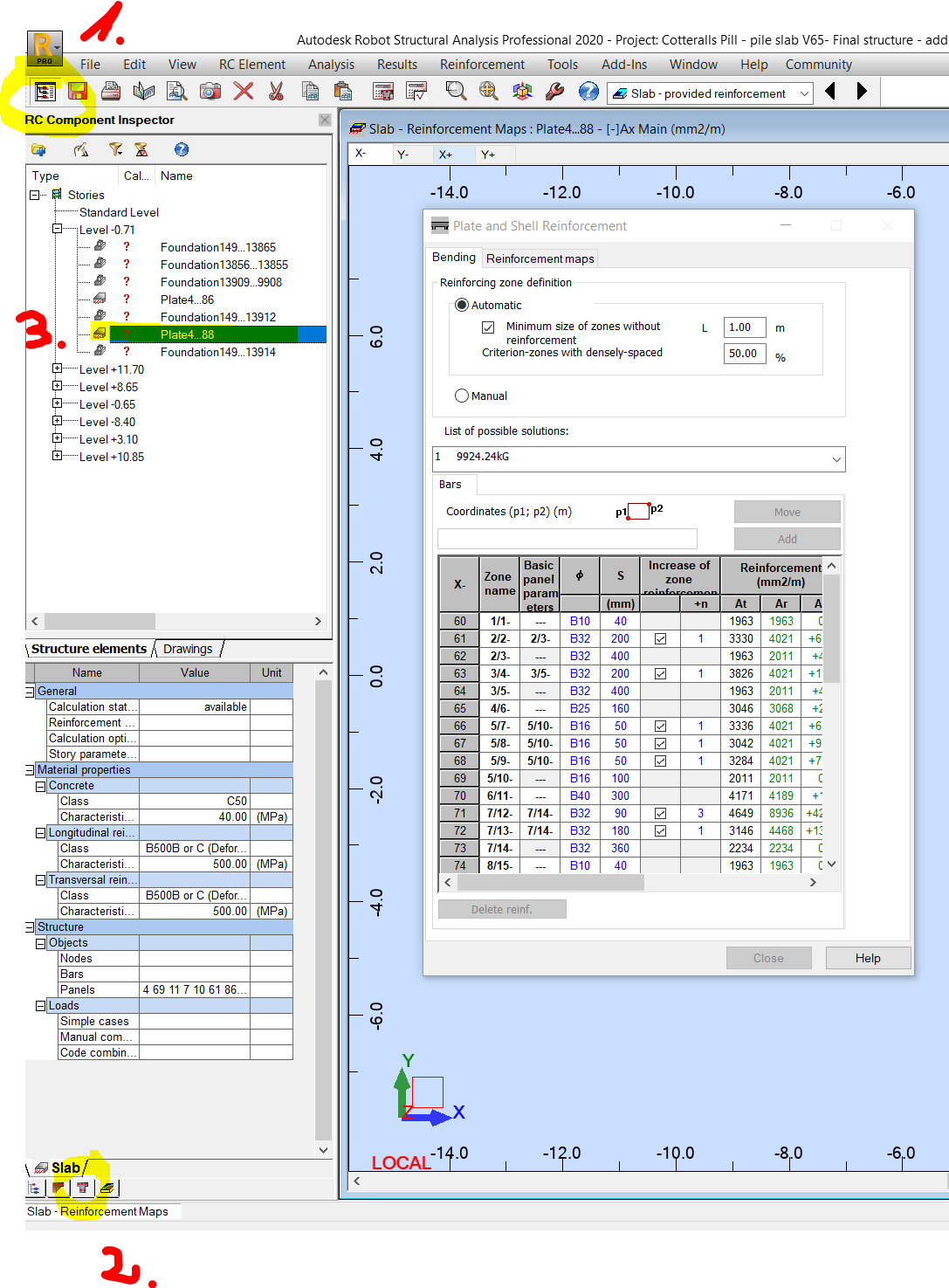This screenshot has height=1288, width=949.
Task: Click inside the Coordinates p1 p2 field
Action: [x=566, y=538]
